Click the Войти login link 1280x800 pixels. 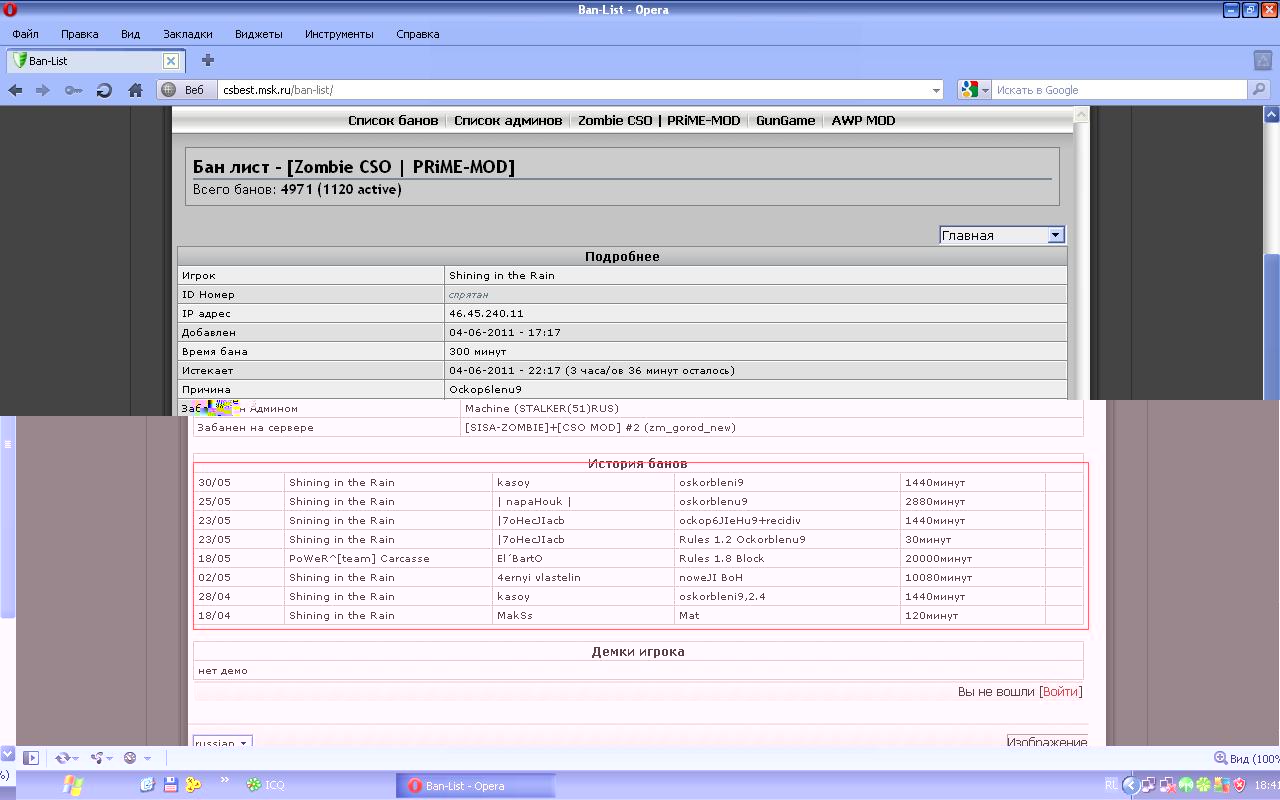1060,691
